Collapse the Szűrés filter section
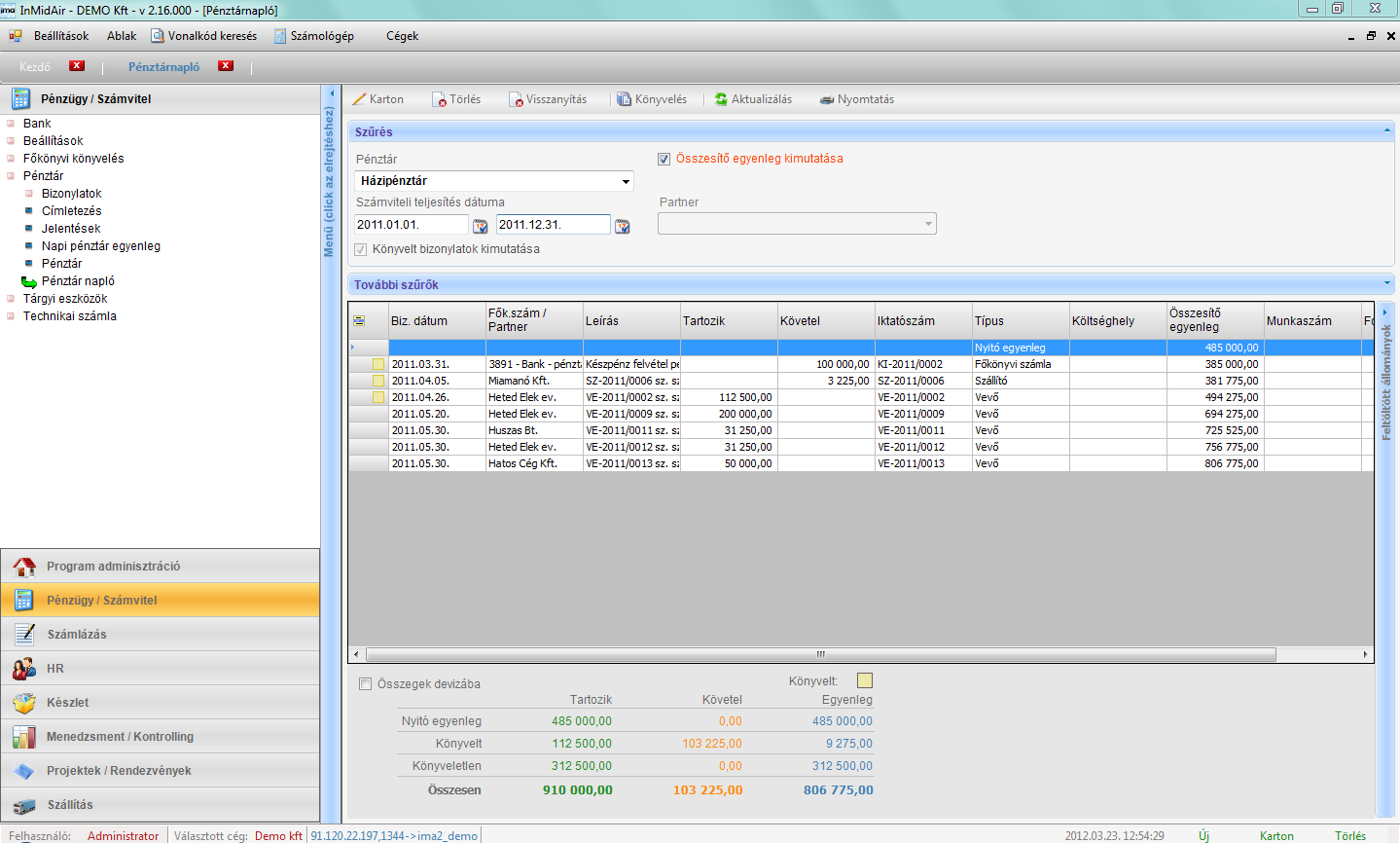The width and height of the screenshot is (1400, 843). 1386,130
